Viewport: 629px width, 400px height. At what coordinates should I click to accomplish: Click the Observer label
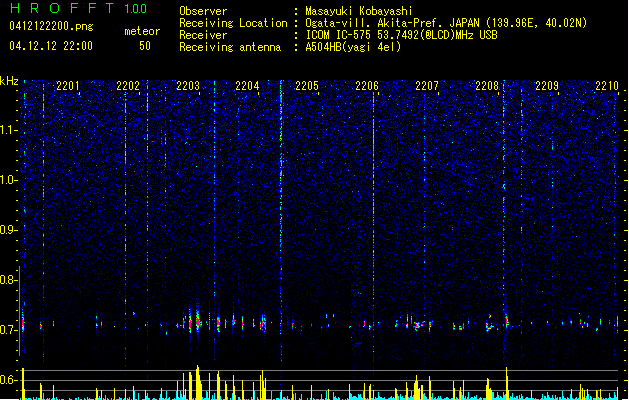(203, 11)
